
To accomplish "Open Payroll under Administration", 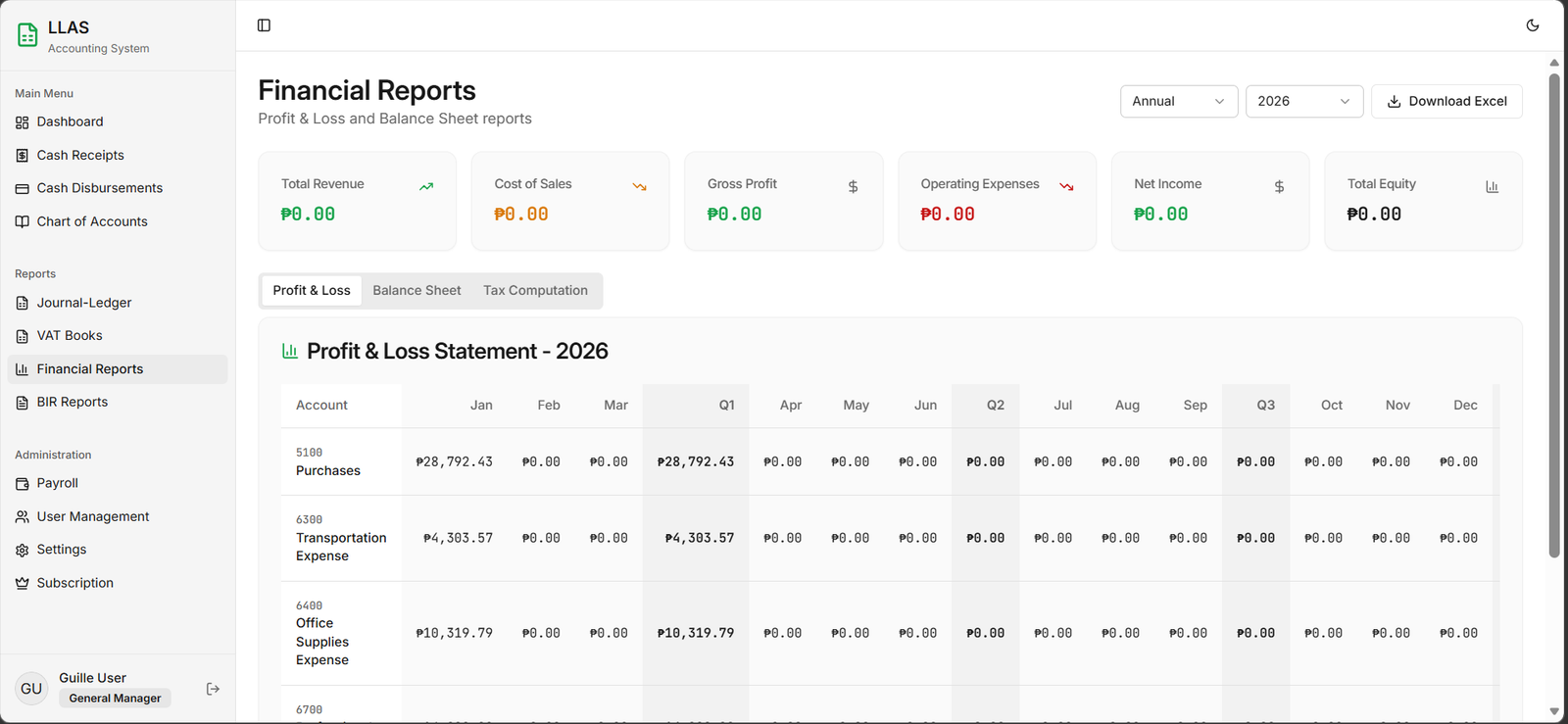I will click(x=57, y=483).
